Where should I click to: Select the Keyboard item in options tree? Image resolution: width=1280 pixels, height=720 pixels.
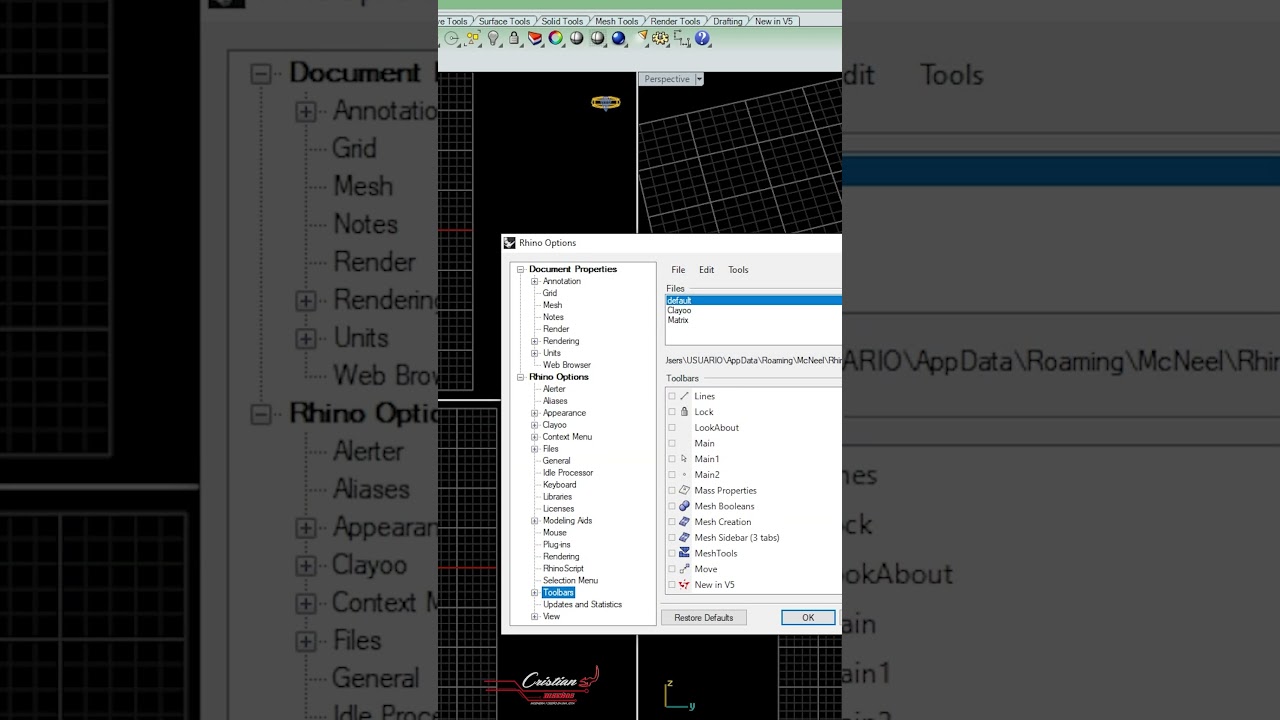pyautogui.click(x=560, y=485)
